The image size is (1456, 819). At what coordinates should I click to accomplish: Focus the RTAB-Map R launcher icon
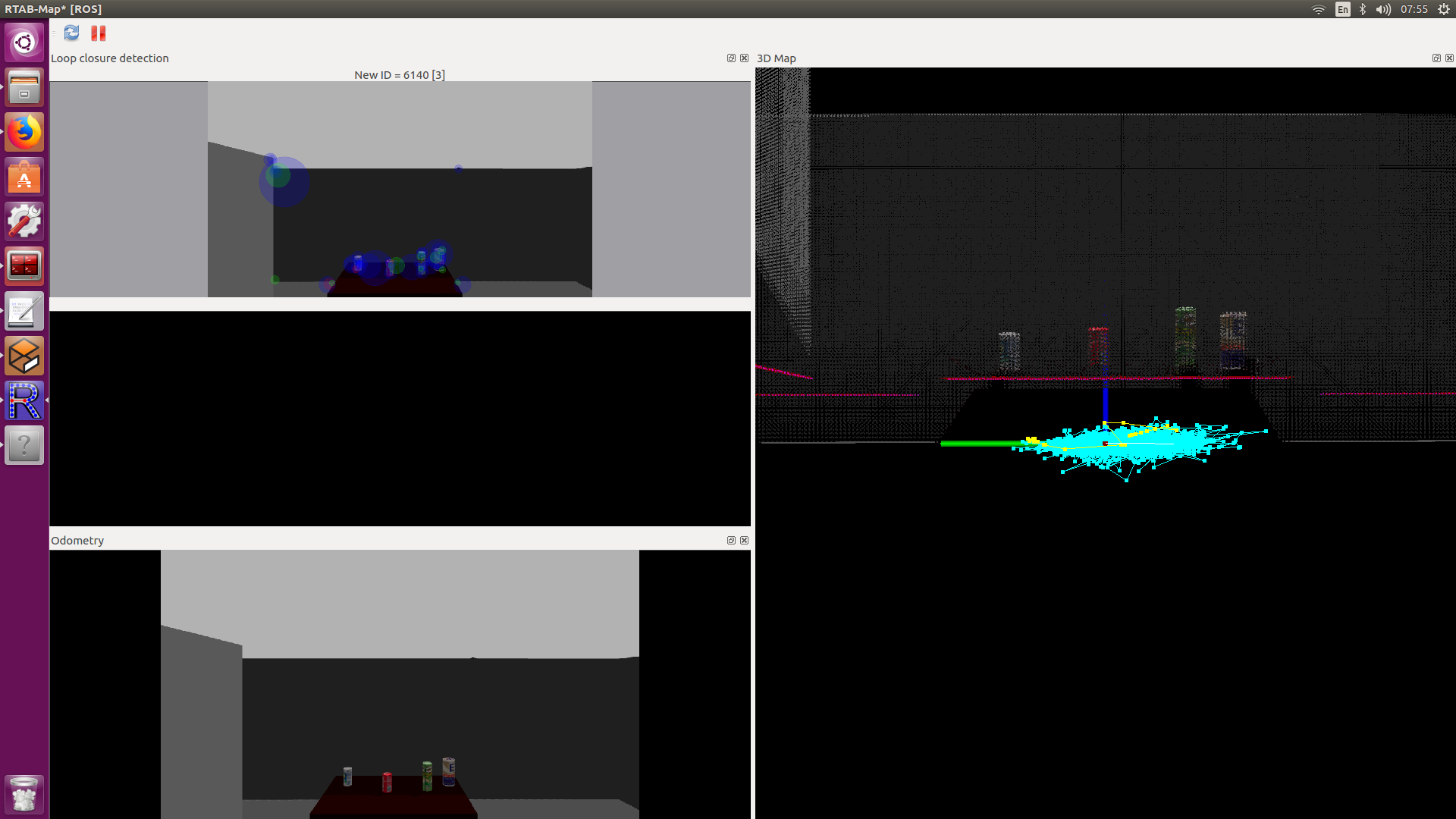click(x=24, y=400)
